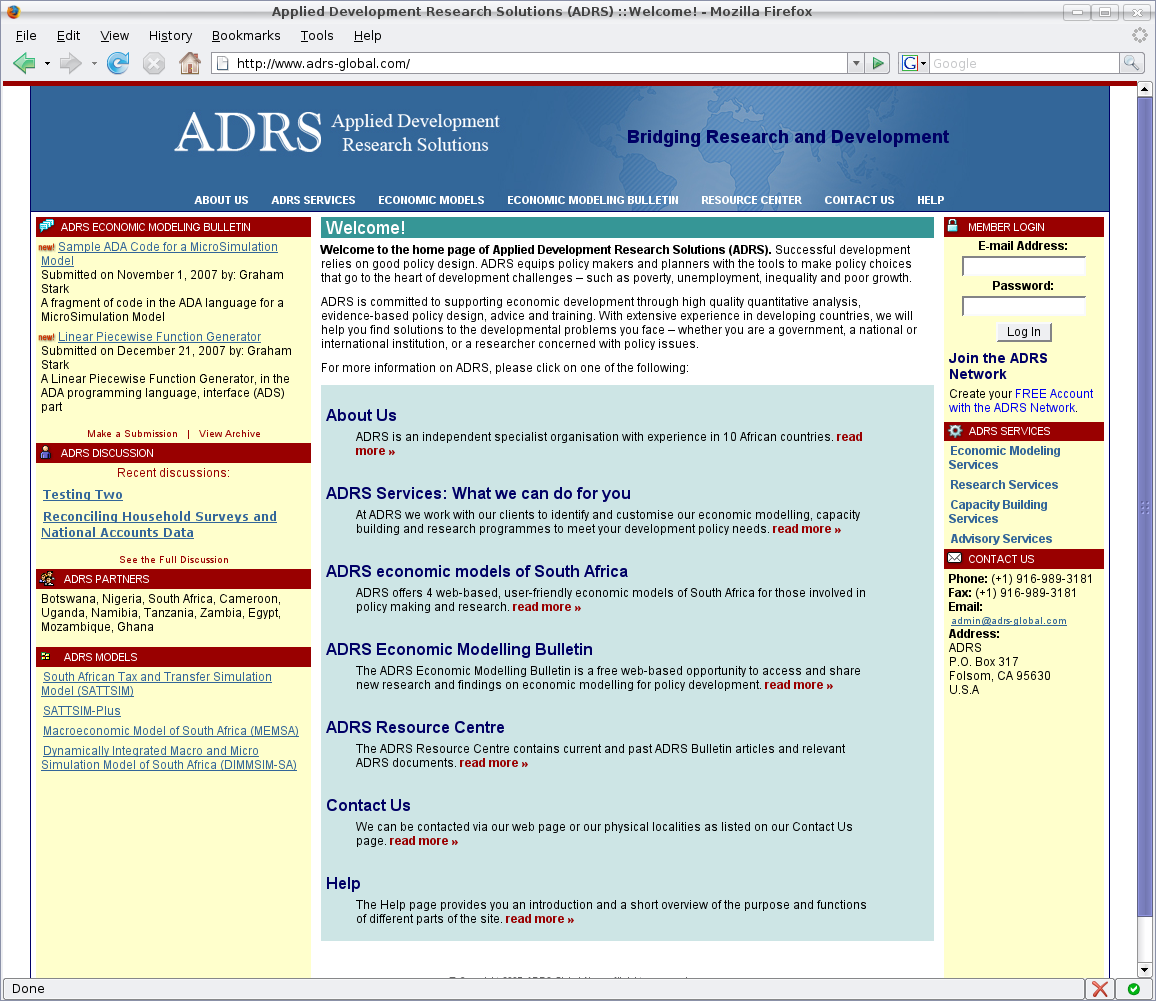Open the SATTSIM-Plus link
This screenshot has height=1001, width=1156.
point(80,710)
